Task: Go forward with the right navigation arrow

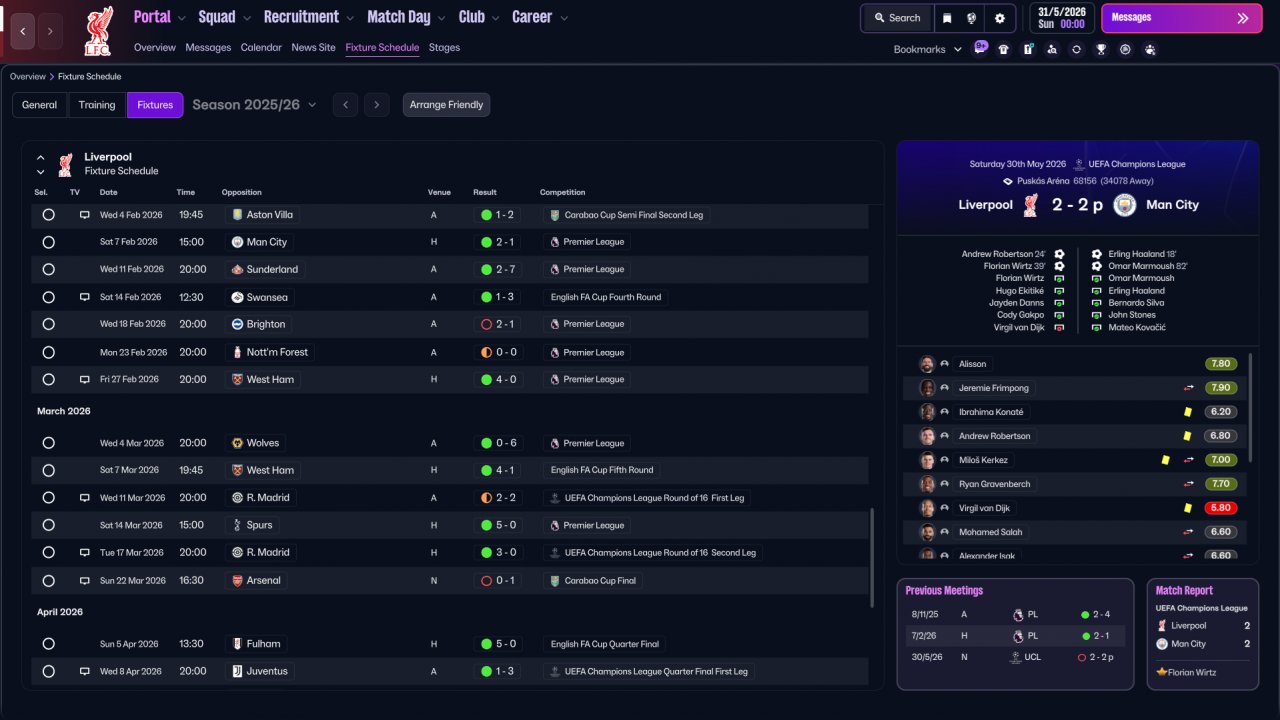Action: point(50,31)
